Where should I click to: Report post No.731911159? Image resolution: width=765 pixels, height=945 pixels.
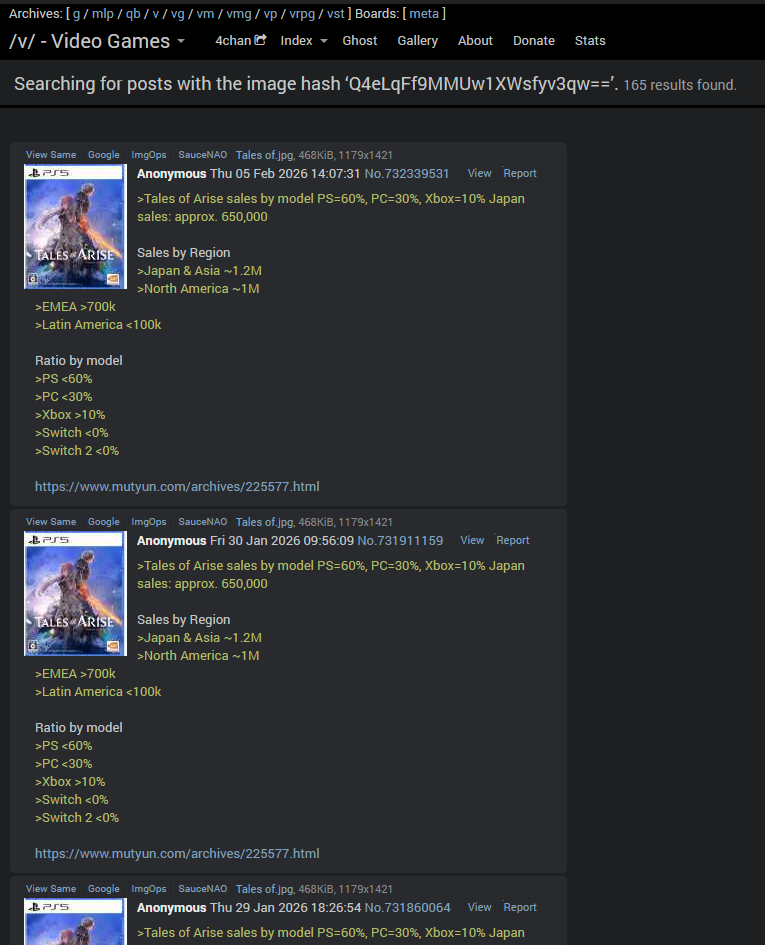click(x=512, y=540)
